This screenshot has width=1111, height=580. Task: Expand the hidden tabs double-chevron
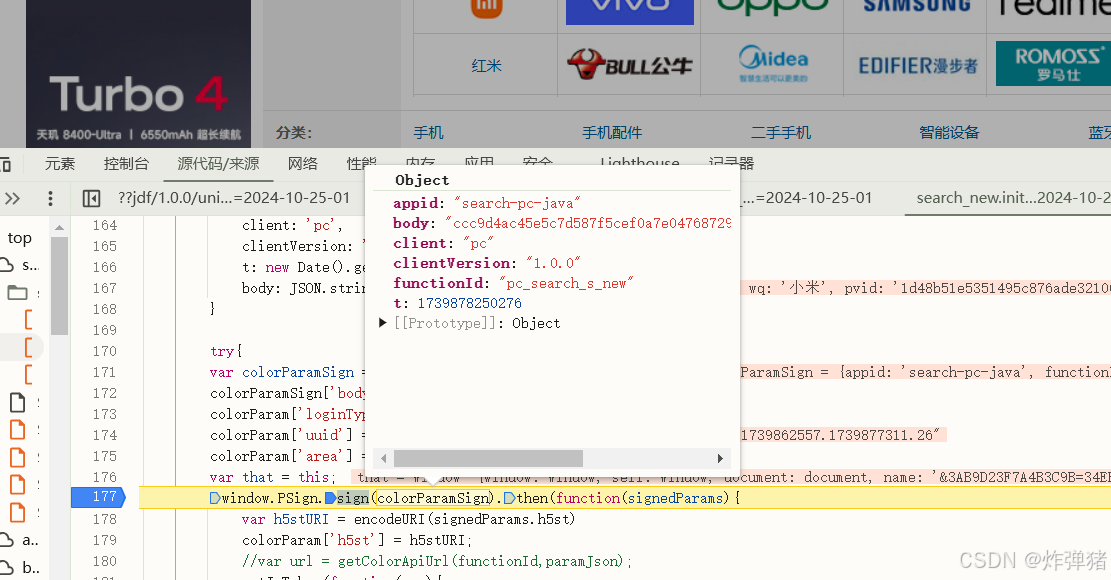[13, 198]
